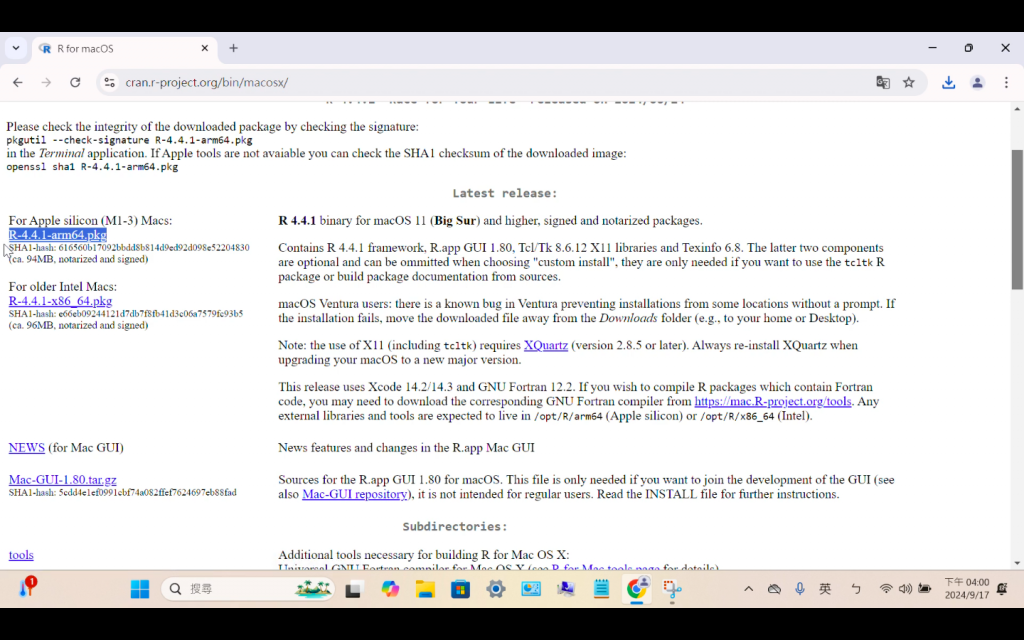1024x640 pixels.
Task: Open a new tab with plus button
Action: coord(233,48)
